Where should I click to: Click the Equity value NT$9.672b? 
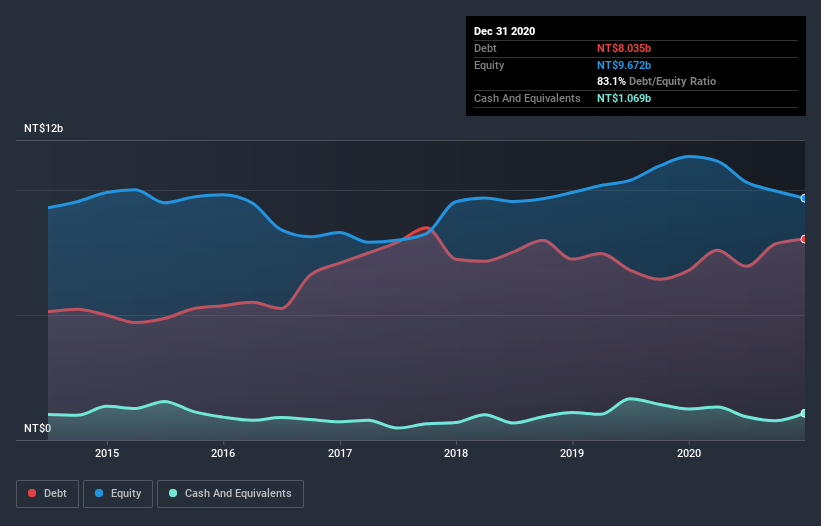(x=624, y=65)
